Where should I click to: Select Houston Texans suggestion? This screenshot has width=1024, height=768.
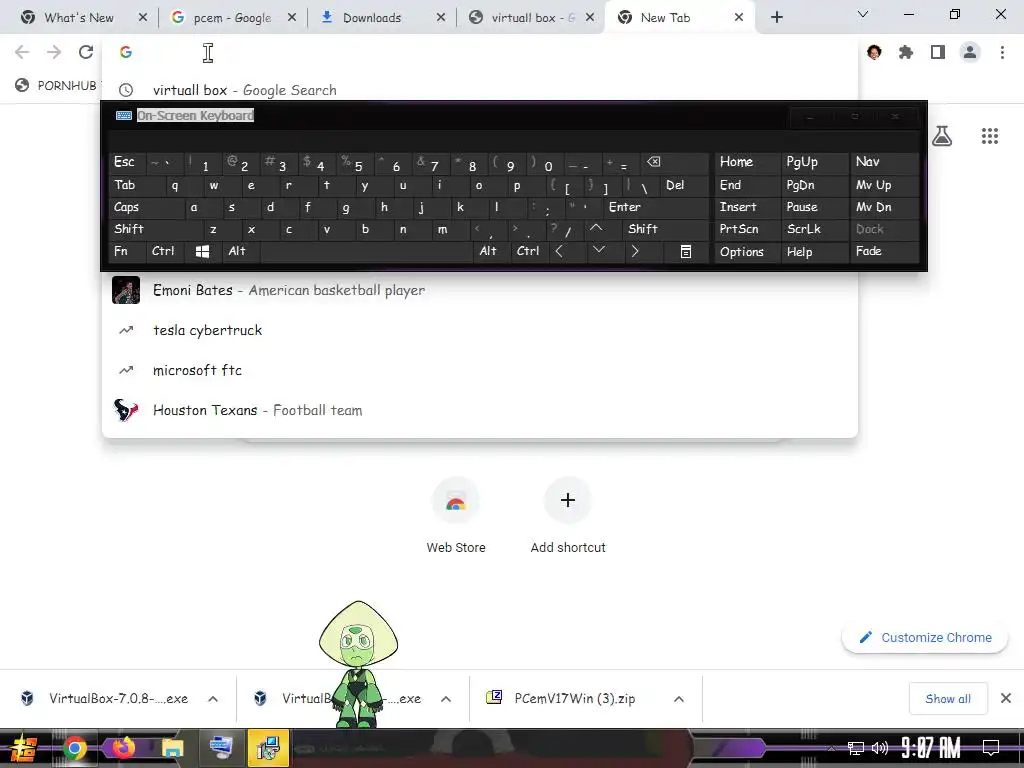click(x=480, y=410)
